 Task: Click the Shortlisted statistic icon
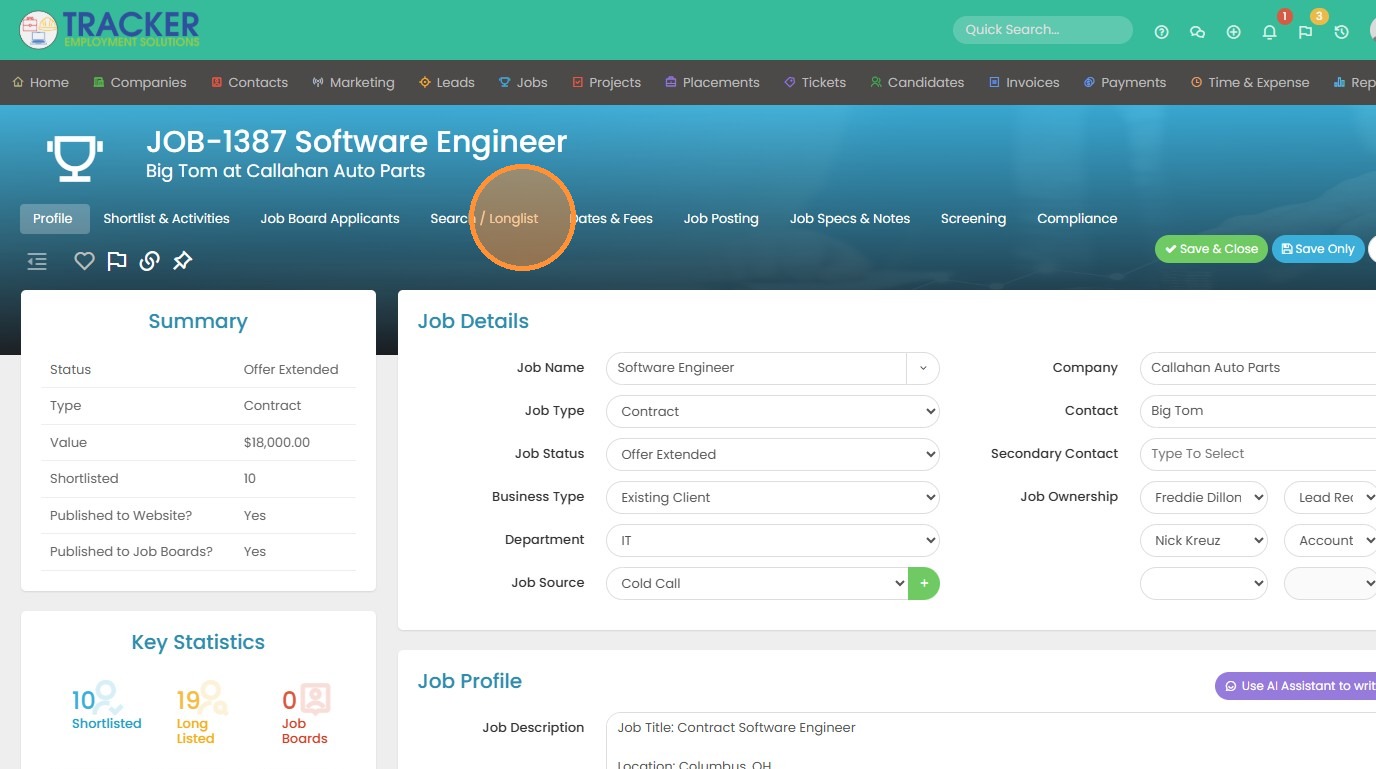coord(107,696)
